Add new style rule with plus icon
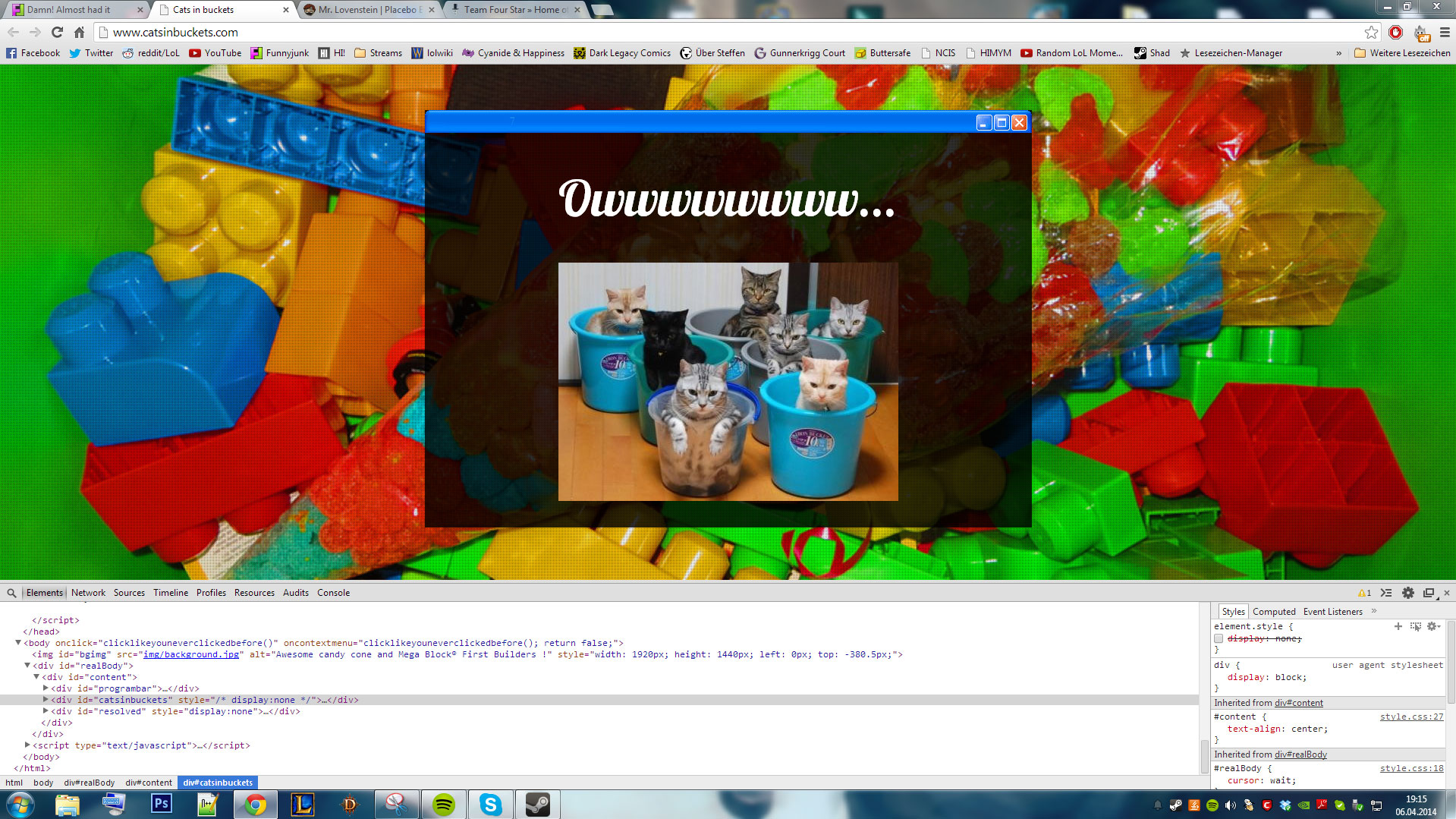This screenshot has height=819, width=1456. 1398,626
